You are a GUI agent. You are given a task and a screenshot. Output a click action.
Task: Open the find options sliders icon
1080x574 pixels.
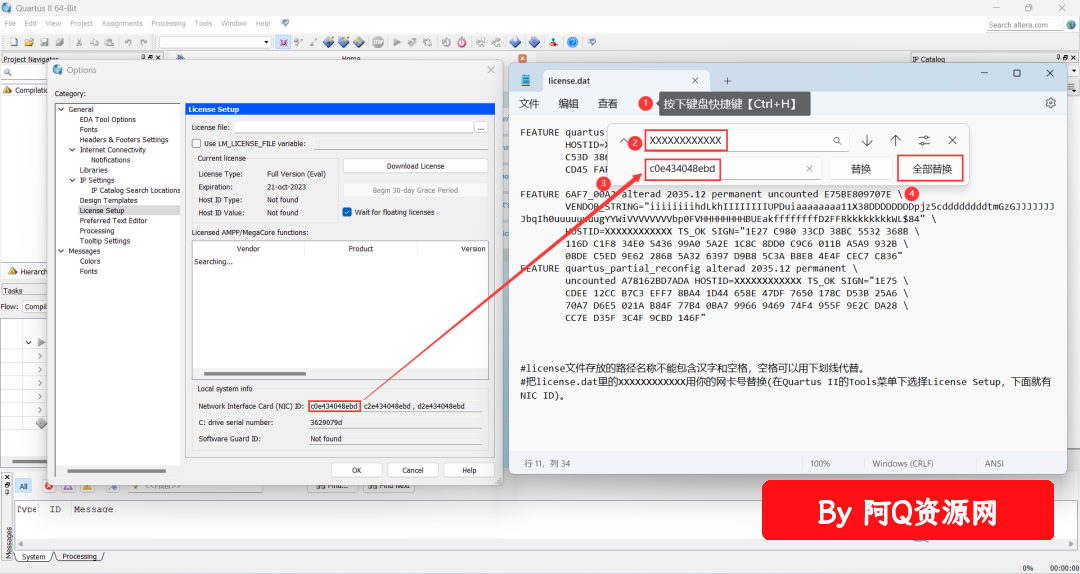point(924,141)
